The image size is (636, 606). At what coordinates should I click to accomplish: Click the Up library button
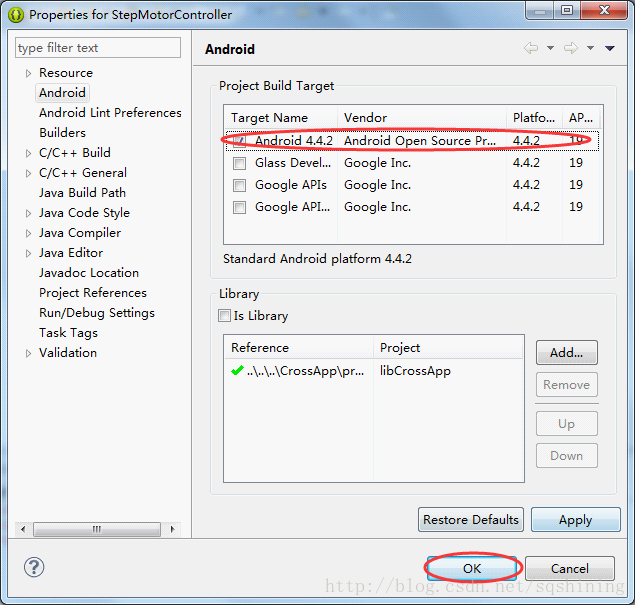566,424
